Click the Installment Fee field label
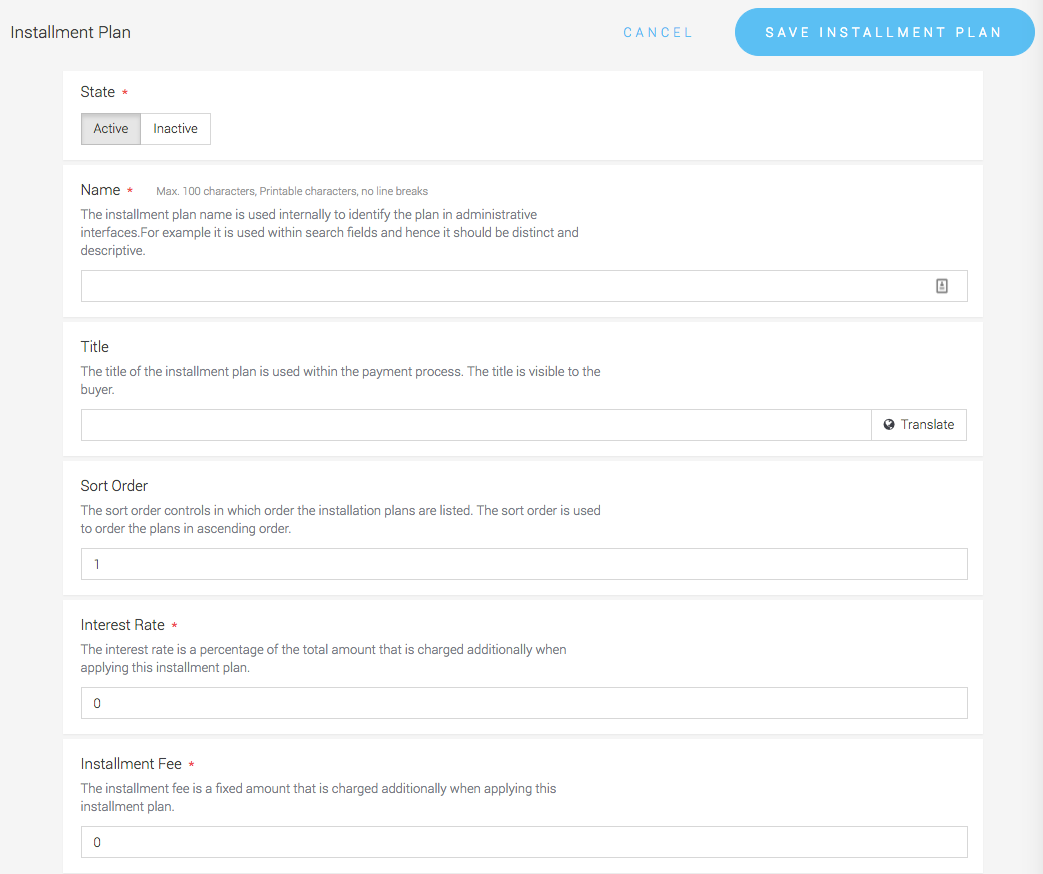Viewport: 1043px width, 874px height. 130,764
